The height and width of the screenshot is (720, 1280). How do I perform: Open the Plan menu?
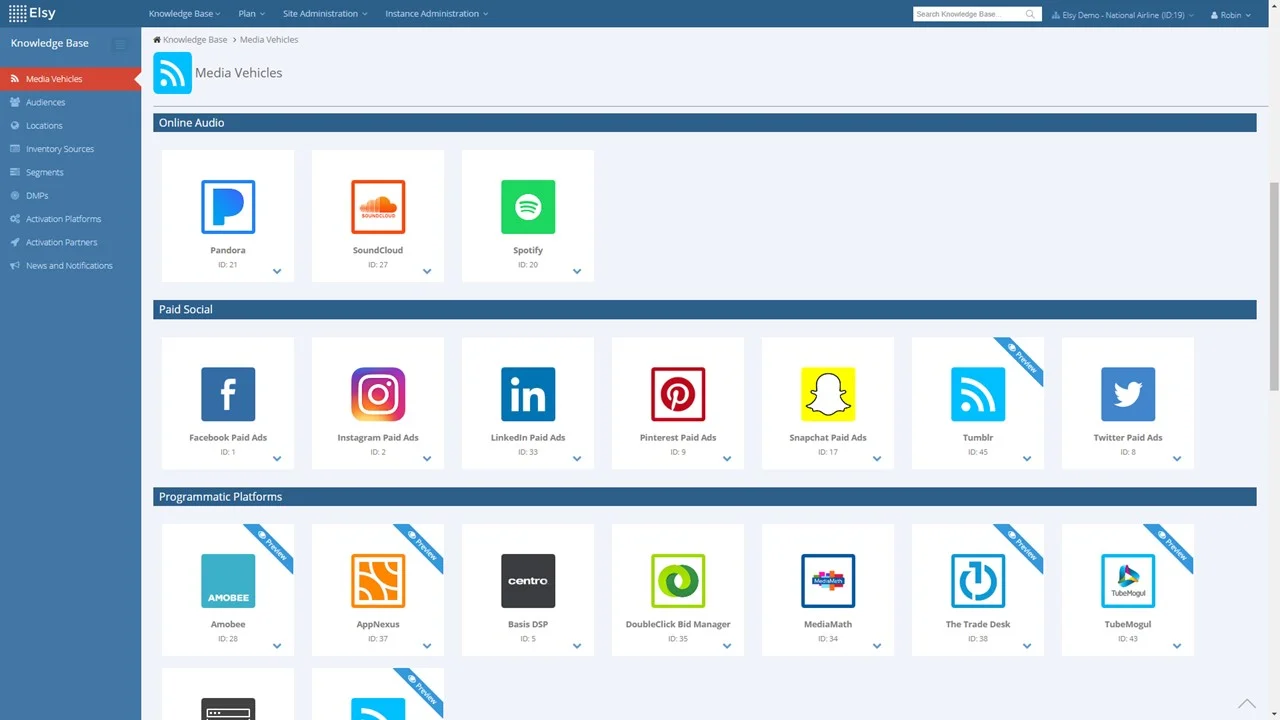point(252,14)
